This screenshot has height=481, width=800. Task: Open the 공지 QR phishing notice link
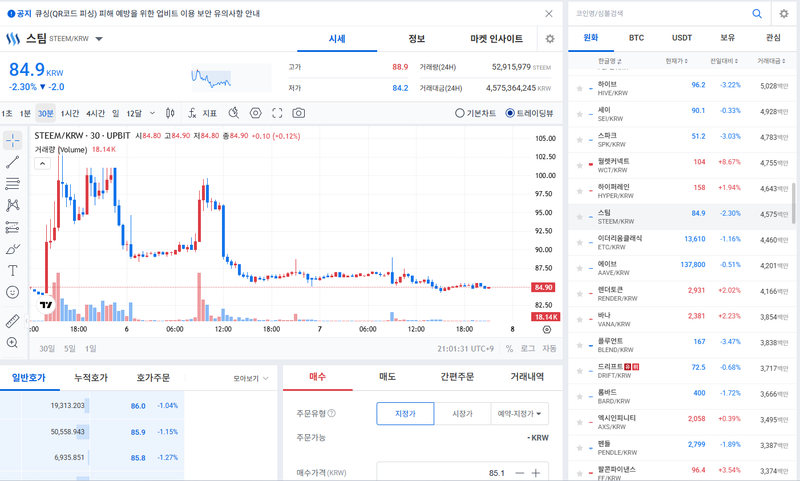(147, 14)
